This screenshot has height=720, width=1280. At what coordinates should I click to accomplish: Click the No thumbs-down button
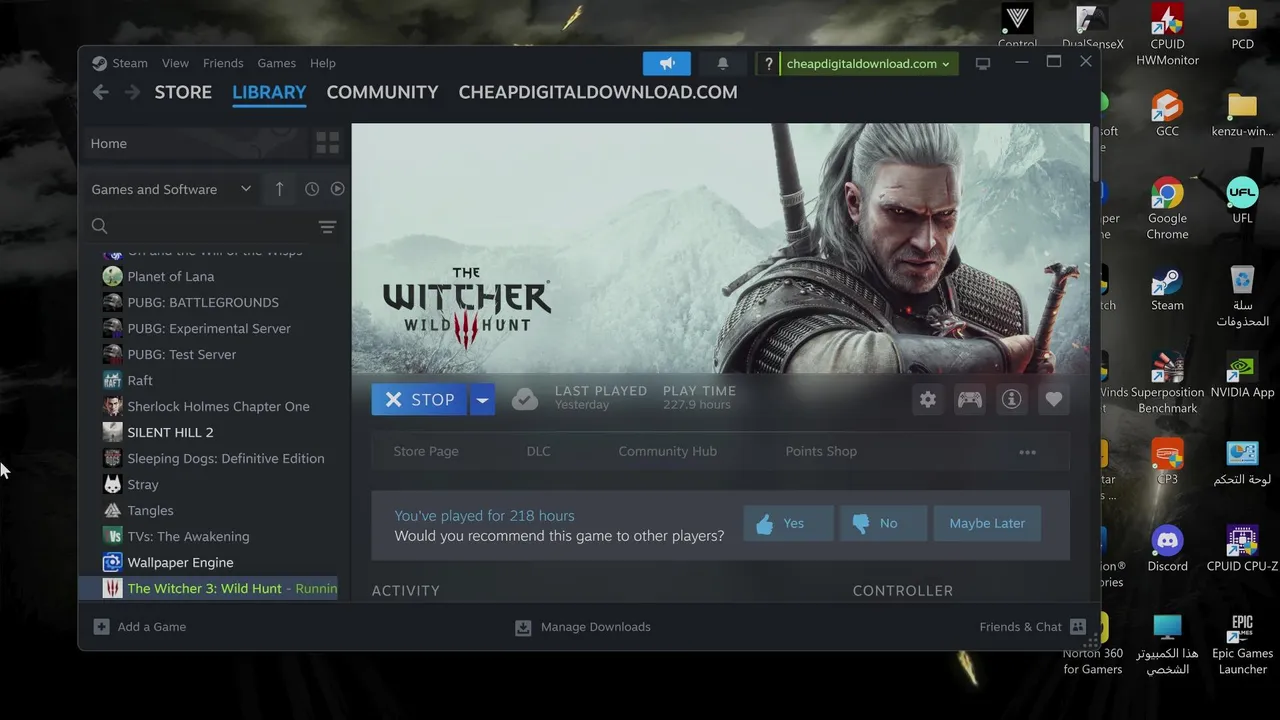click(x=883, y=523)
